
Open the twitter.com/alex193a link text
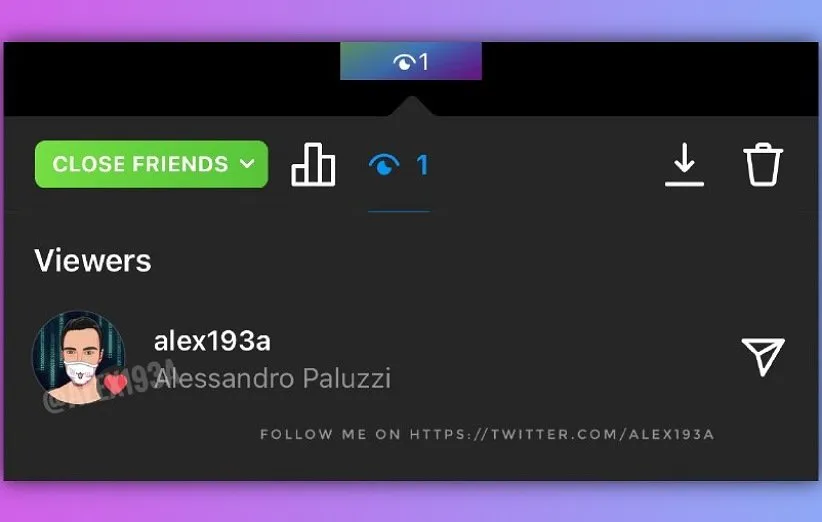561,434
